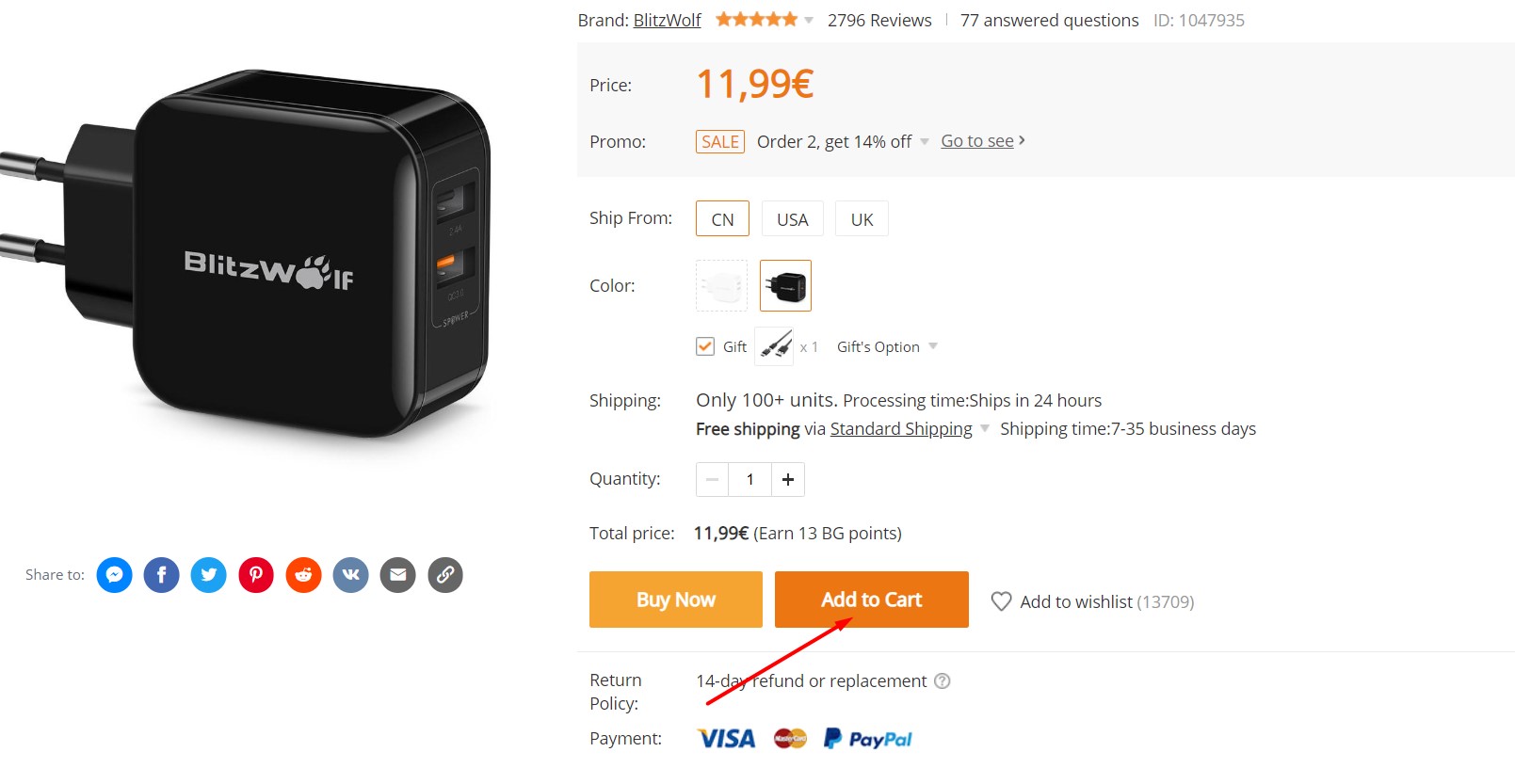The height and width of the screenshot is (784, 1515).
Task: Share product on Facebook
Action: (x=161, y=575)
